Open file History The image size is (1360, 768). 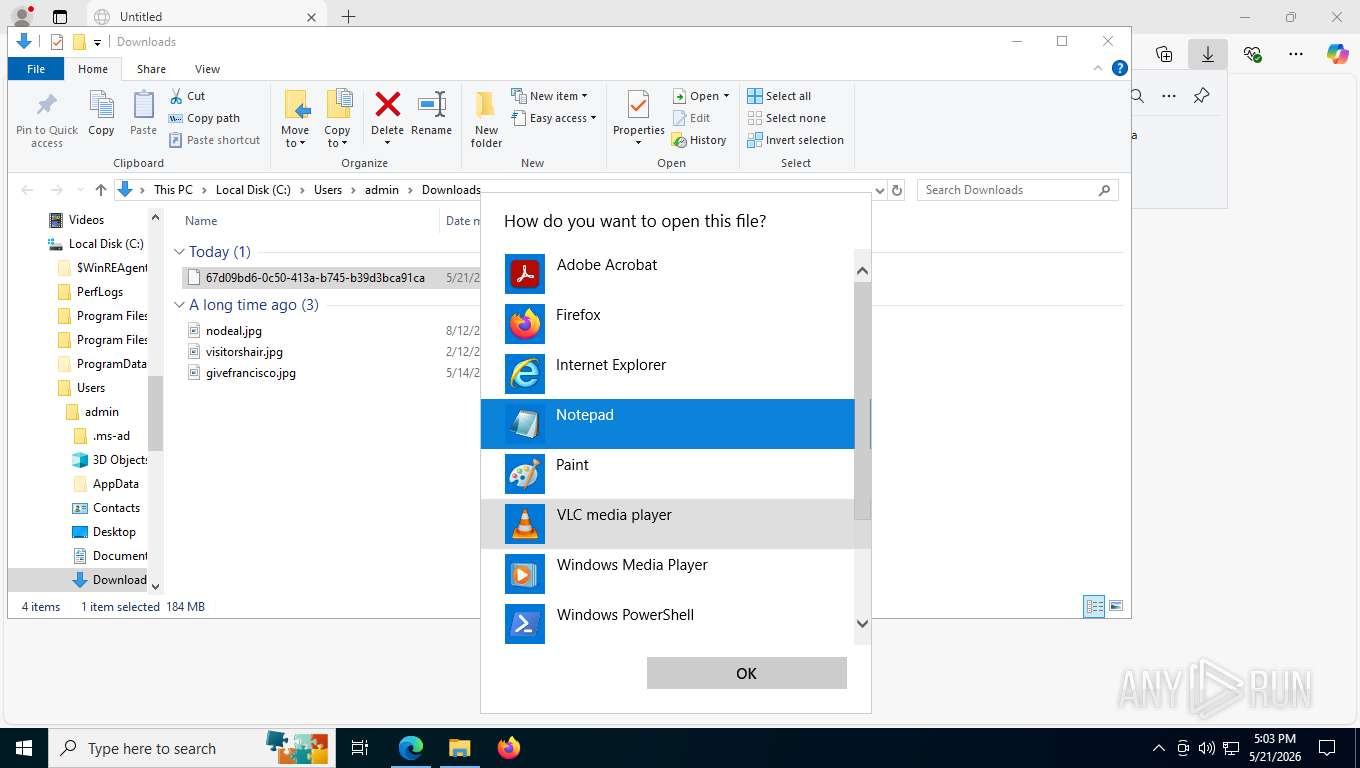pyautogui.click(x=699, y=140)
